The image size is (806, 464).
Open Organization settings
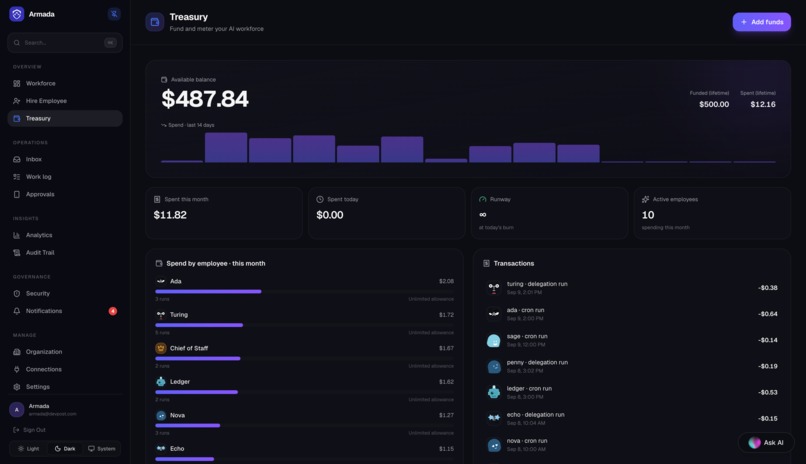[x=65, y=352]
